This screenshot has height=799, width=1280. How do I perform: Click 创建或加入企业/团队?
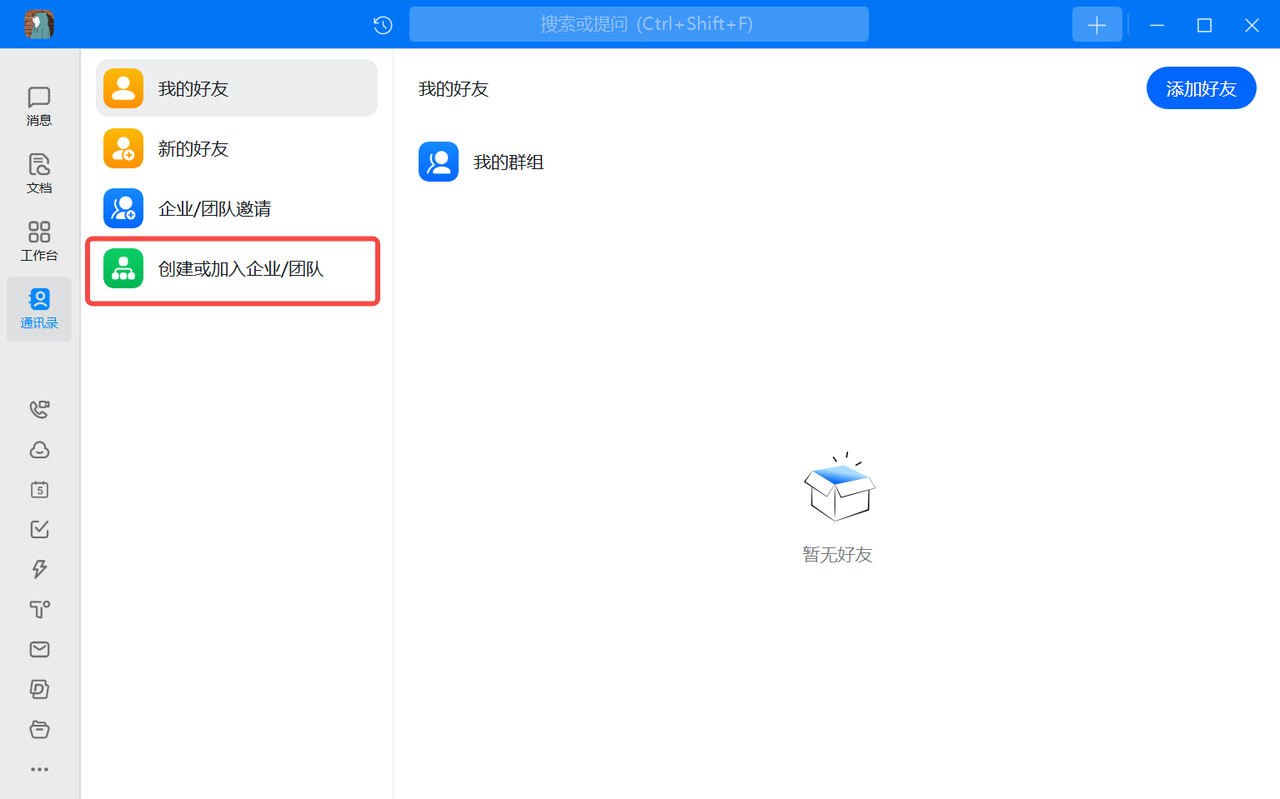(x=237, y=269)
